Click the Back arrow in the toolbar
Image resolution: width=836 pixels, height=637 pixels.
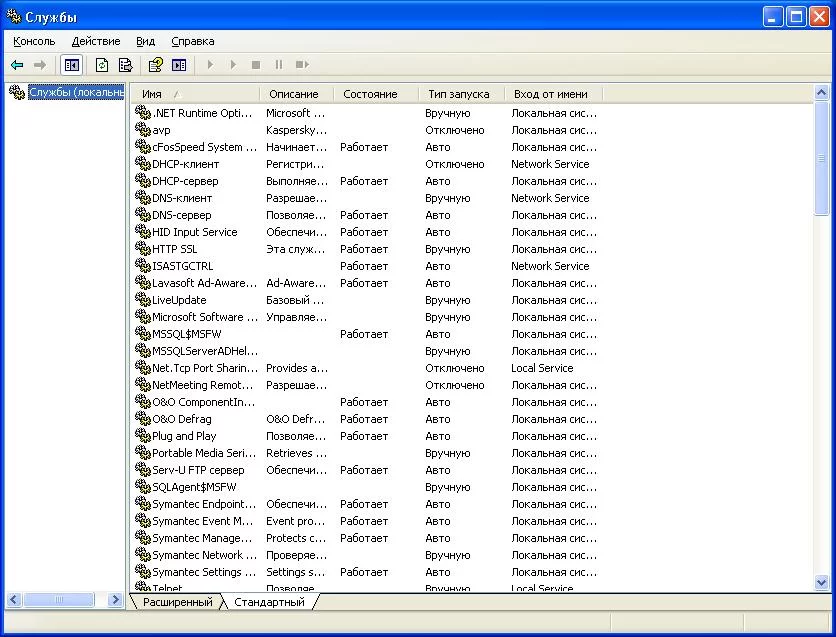(17, 65)
